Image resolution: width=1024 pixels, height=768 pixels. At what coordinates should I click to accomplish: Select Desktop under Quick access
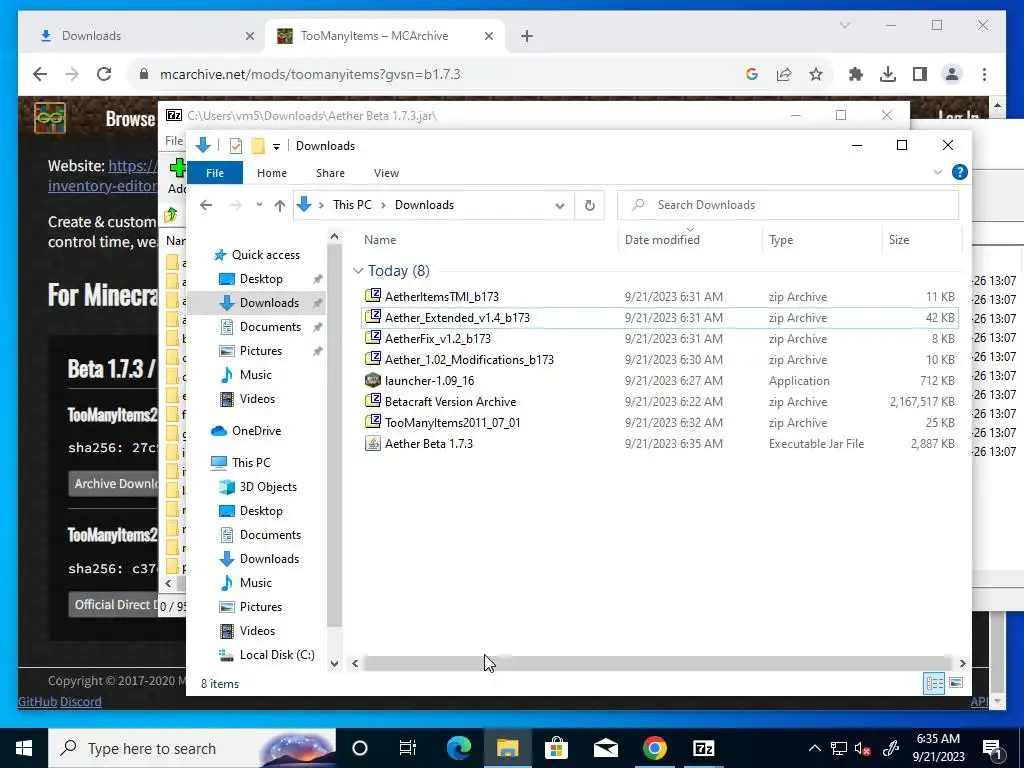261,279
